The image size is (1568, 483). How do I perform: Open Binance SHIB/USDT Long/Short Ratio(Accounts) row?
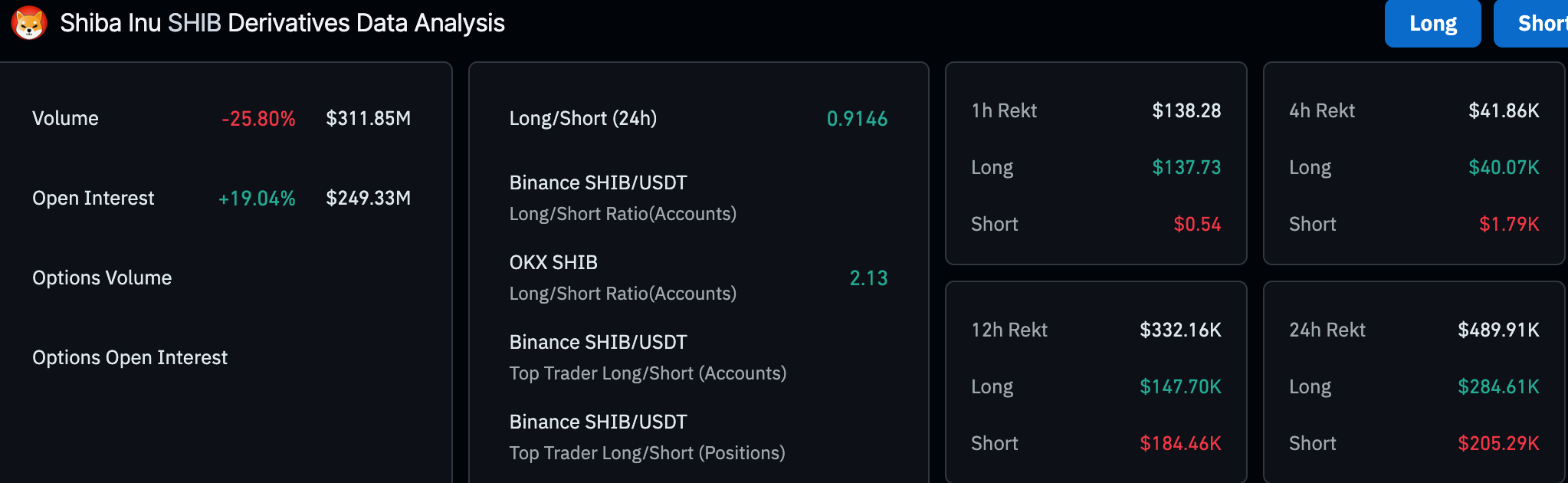click(698, 198)
